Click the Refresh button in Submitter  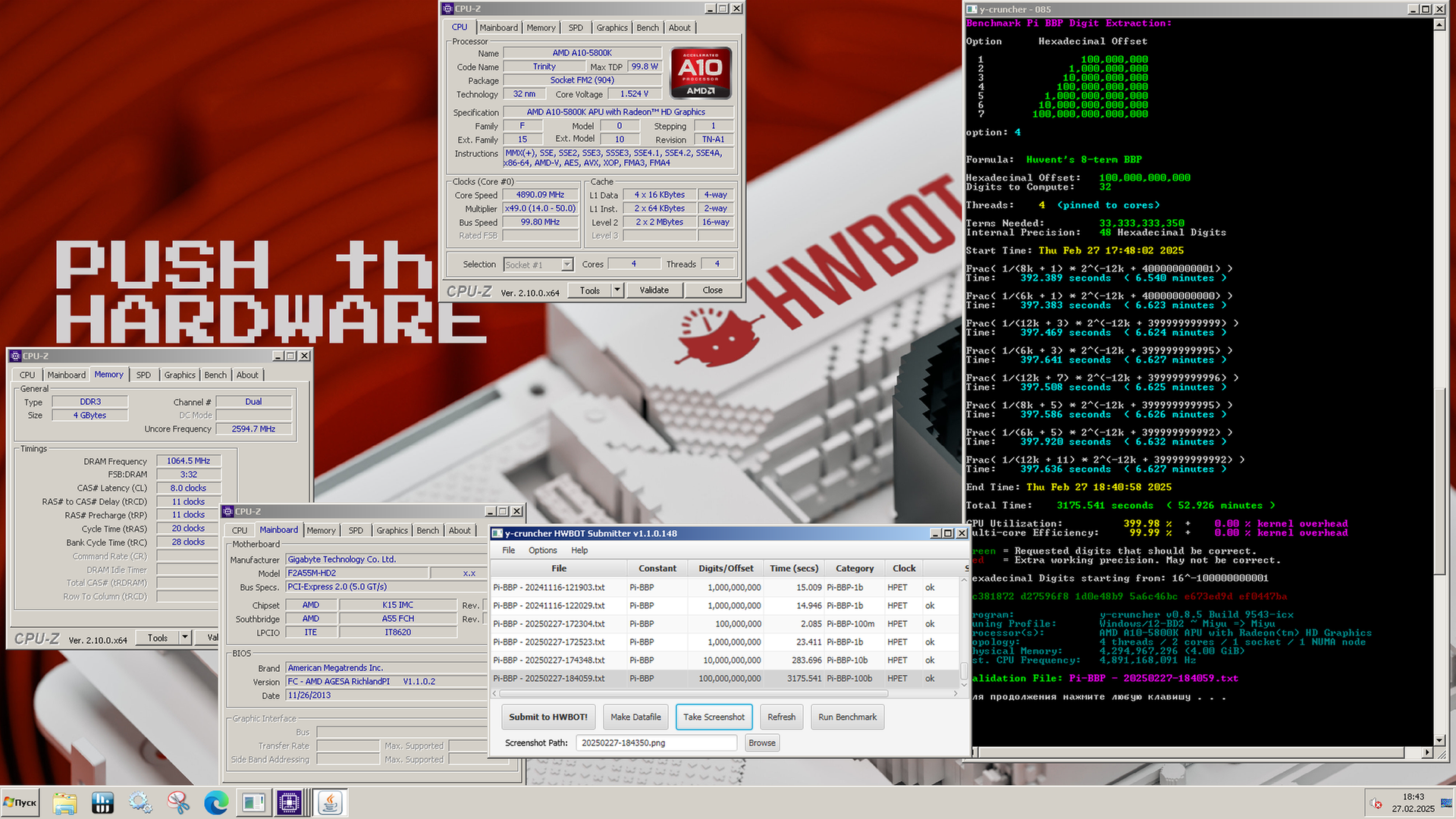781,717
